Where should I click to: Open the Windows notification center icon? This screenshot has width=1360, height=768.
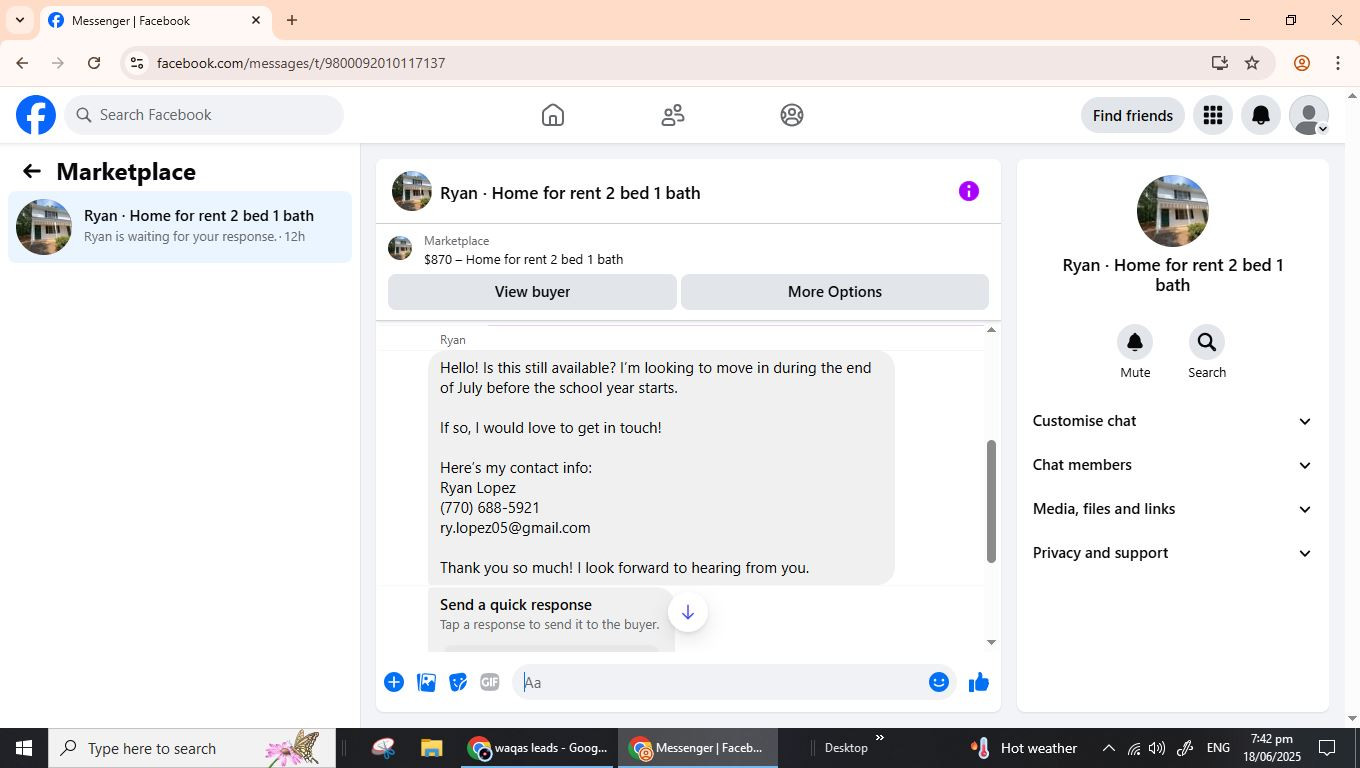(1327, 748)
